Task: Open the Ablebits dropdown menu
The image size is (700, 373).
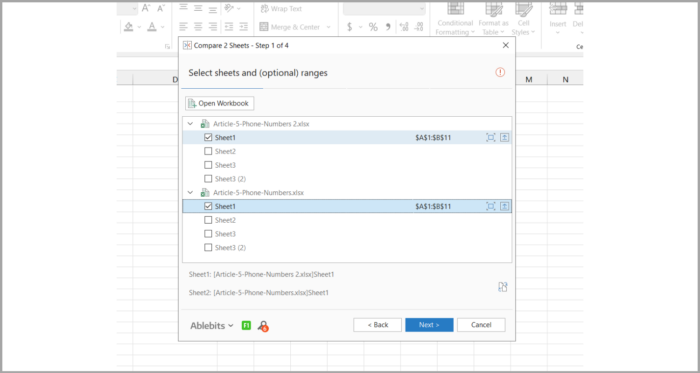Action: (212, 325)
